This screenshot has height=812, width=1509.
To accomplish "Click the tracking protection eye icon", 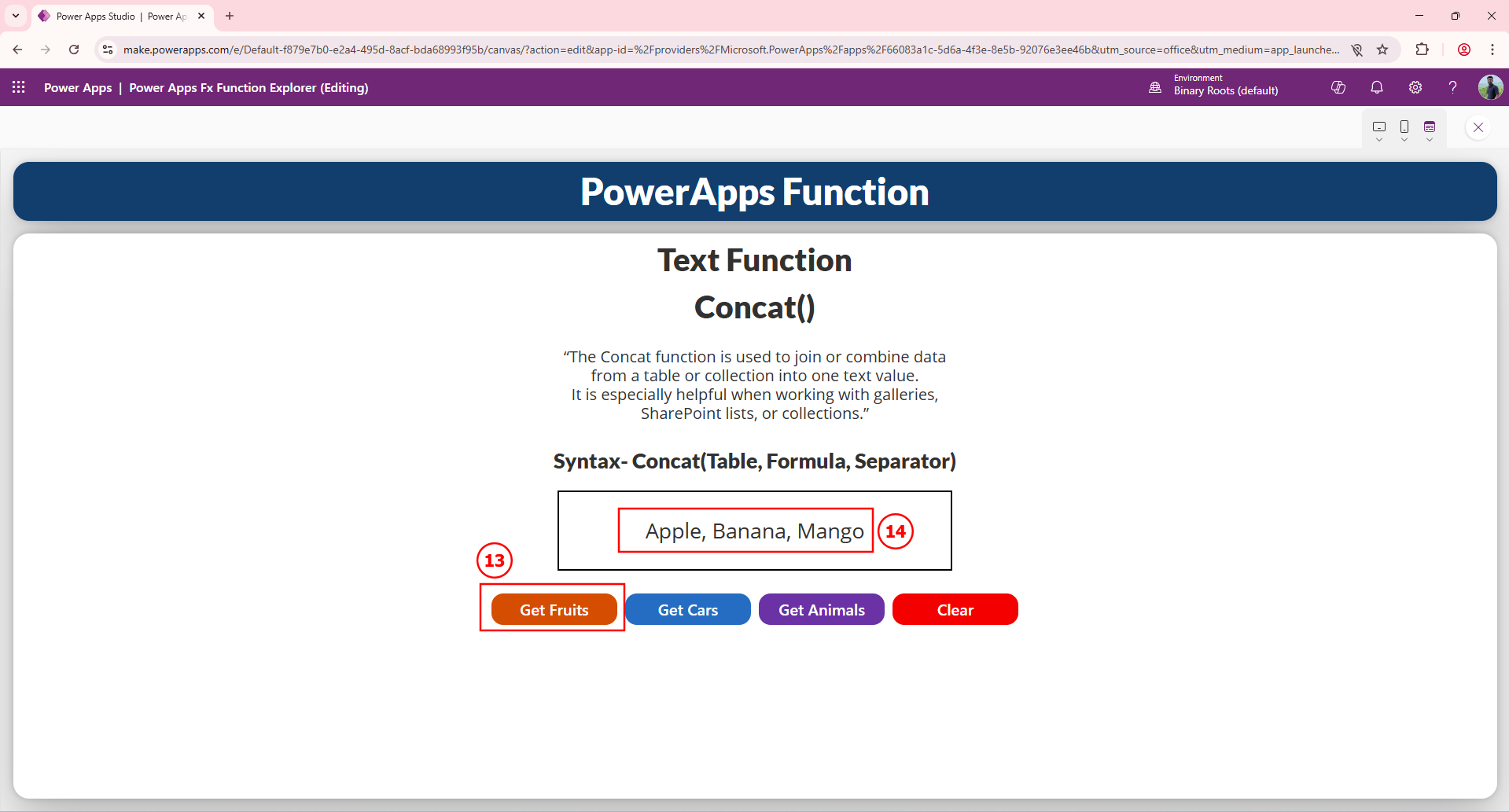I will (1356, 50).
